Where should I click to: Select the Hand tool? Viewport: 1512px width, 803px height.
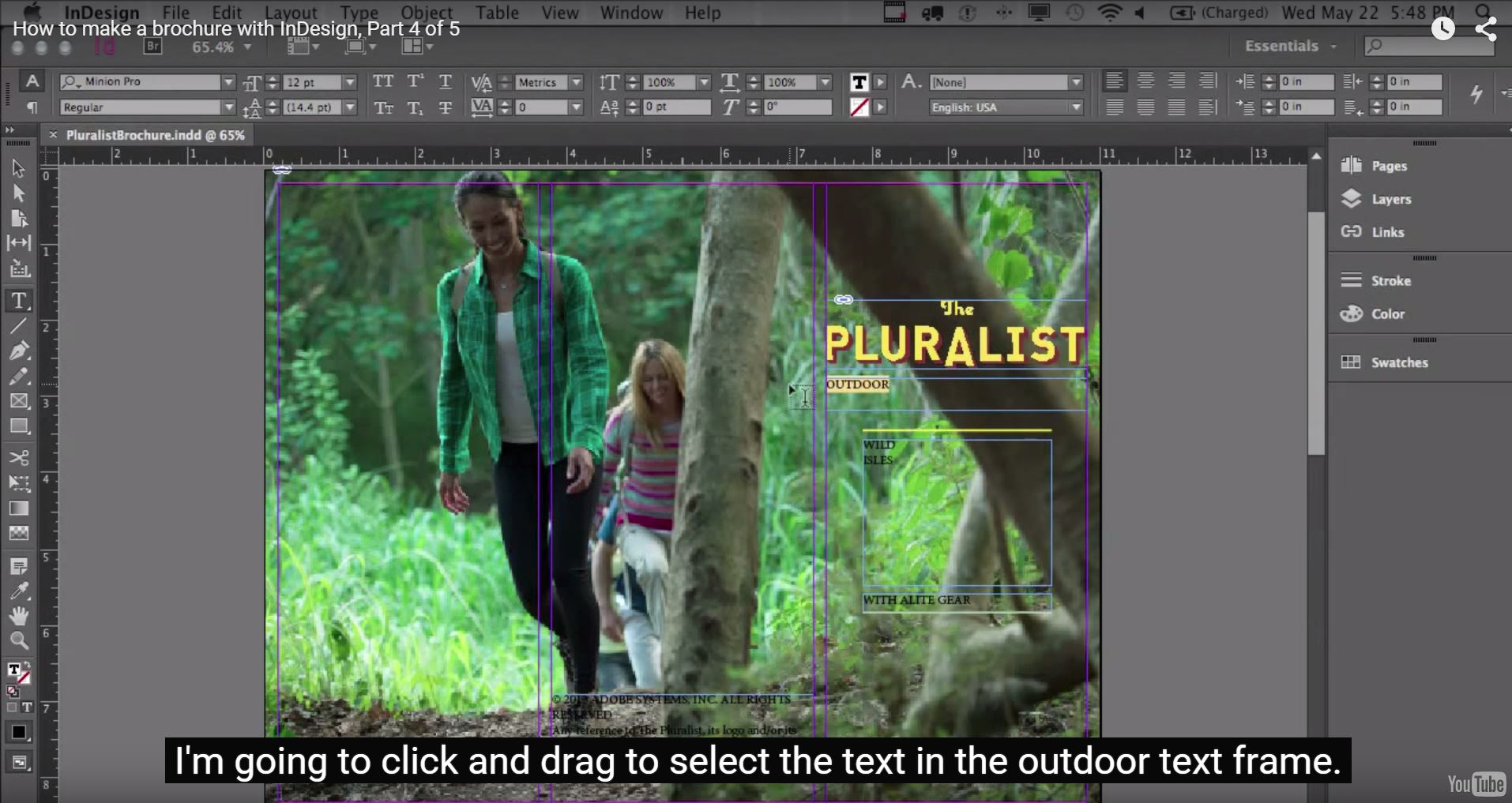click(x=18, y=616)
